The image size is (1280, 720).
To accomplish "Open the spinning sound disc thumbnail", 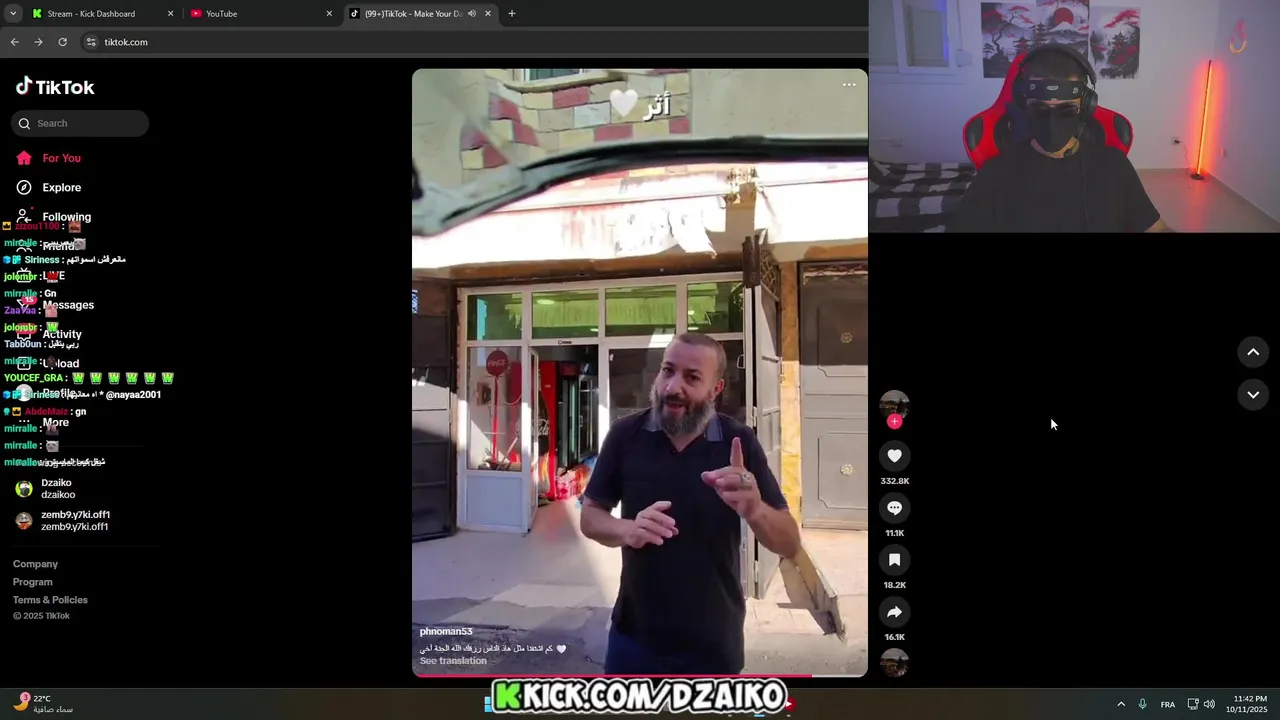I will click(x=894, y=663).
